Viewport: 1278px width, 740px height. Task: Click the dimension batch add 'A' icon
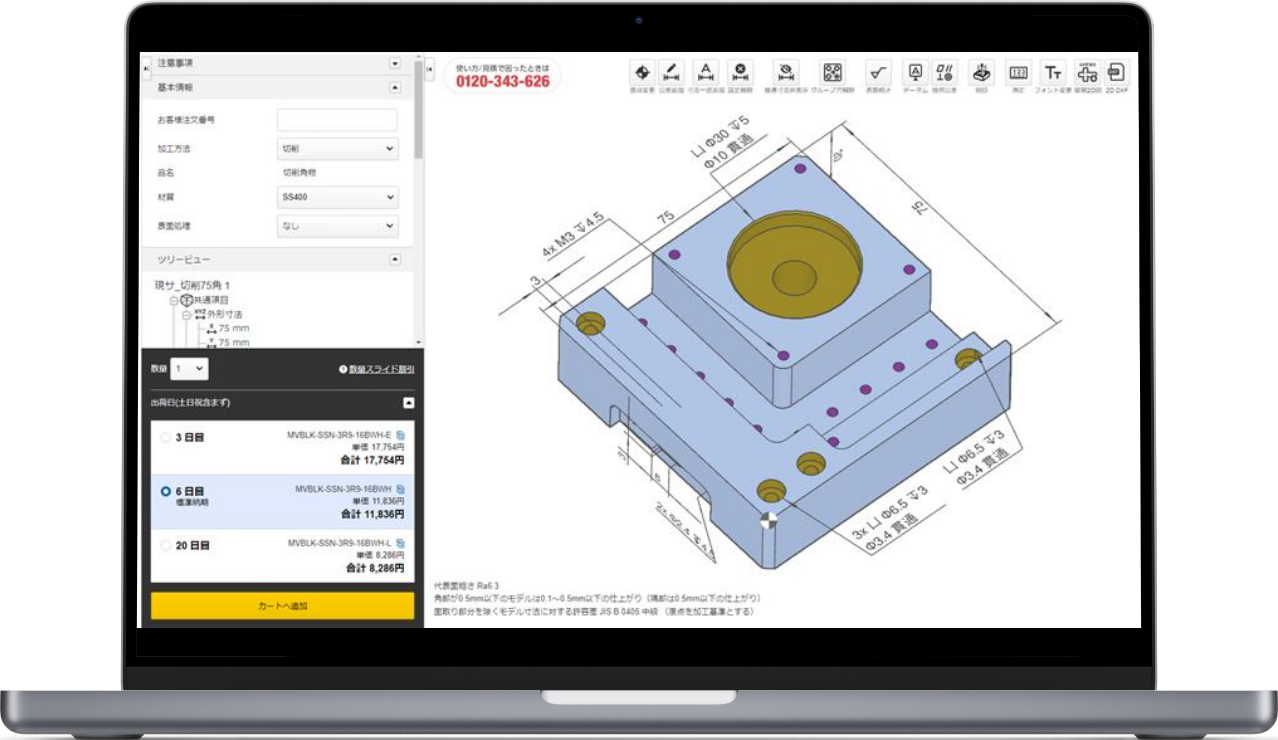706,73
